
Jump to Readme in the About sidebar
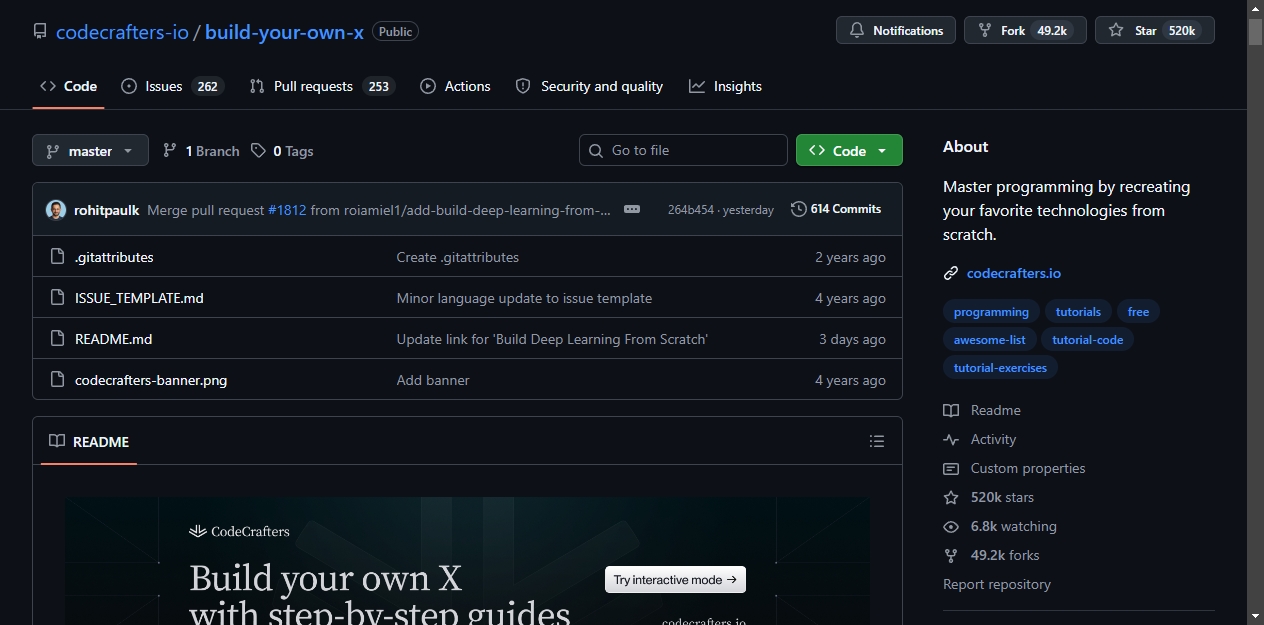(x=982, y=410)
